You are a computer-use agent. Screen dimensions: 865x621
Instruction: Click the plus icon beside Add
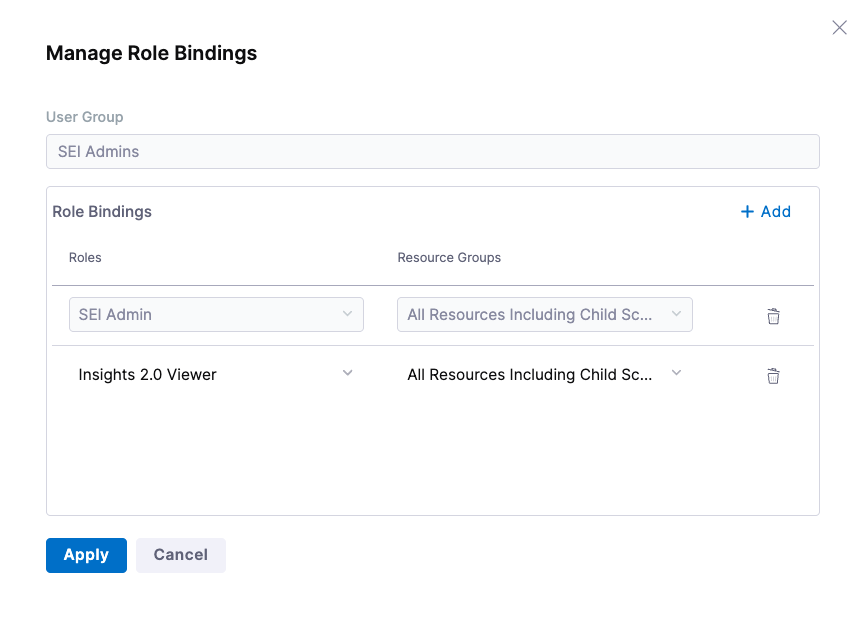pos(747,212)
